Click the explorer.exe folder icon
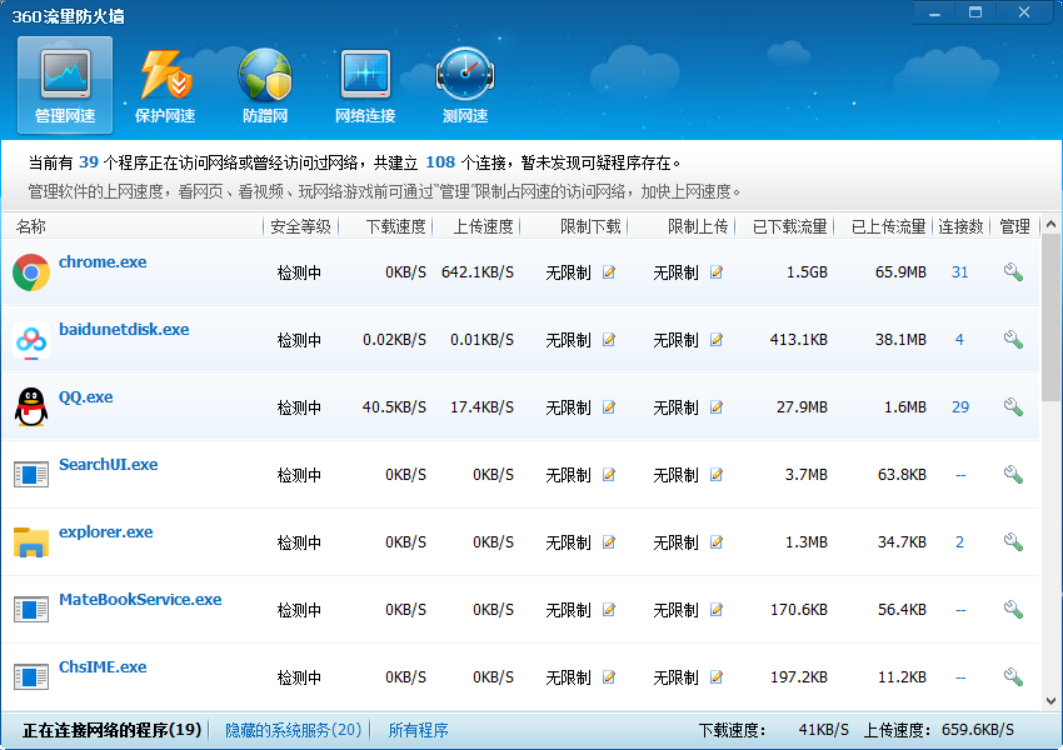Viewport: 1063px width, 750px height. pyautogui.click(x=31, y=542)
